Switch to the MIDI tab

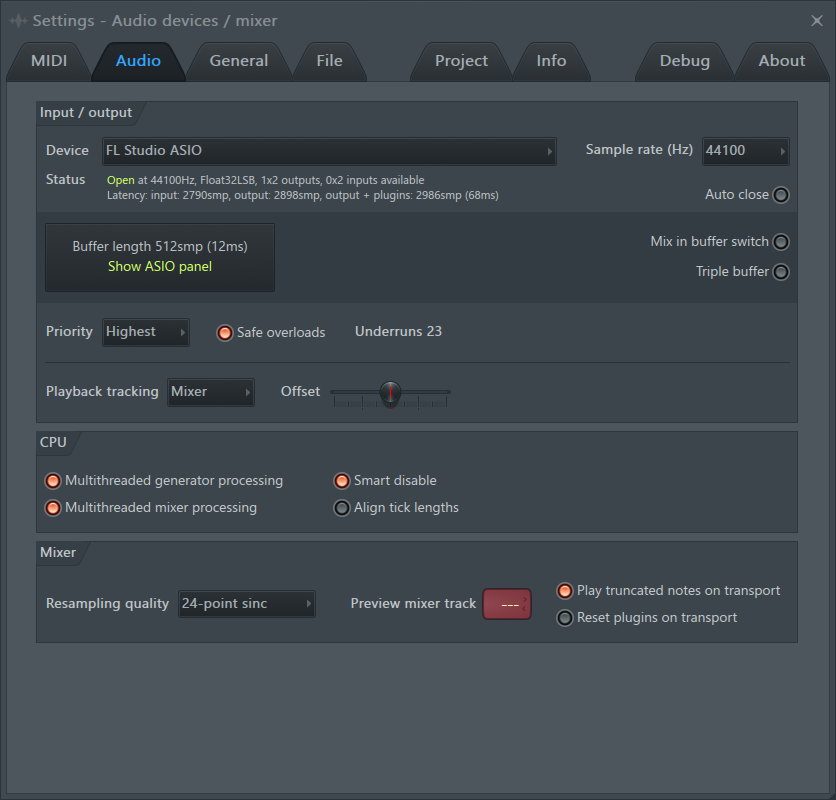[x=49, y=61]
